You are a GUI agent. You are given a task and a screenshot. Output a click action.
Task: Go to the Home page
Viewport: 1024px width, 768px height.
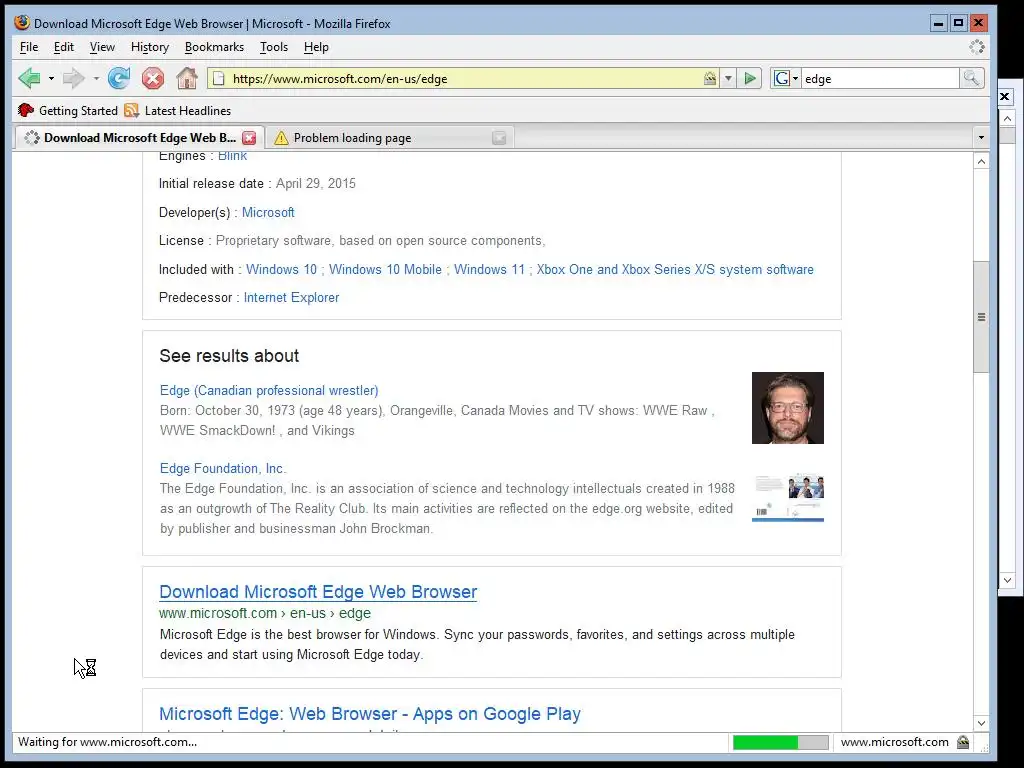pos(187,78)
